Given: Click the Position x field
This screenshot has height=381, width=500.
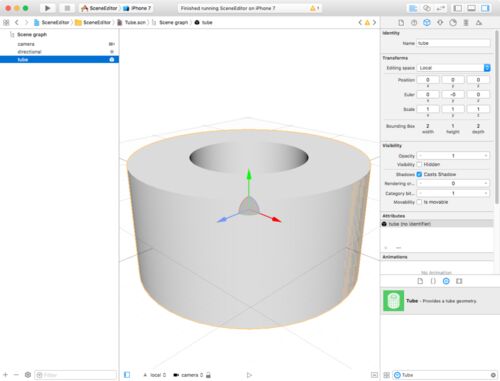Looking at the screenshot, I should 428,80.
